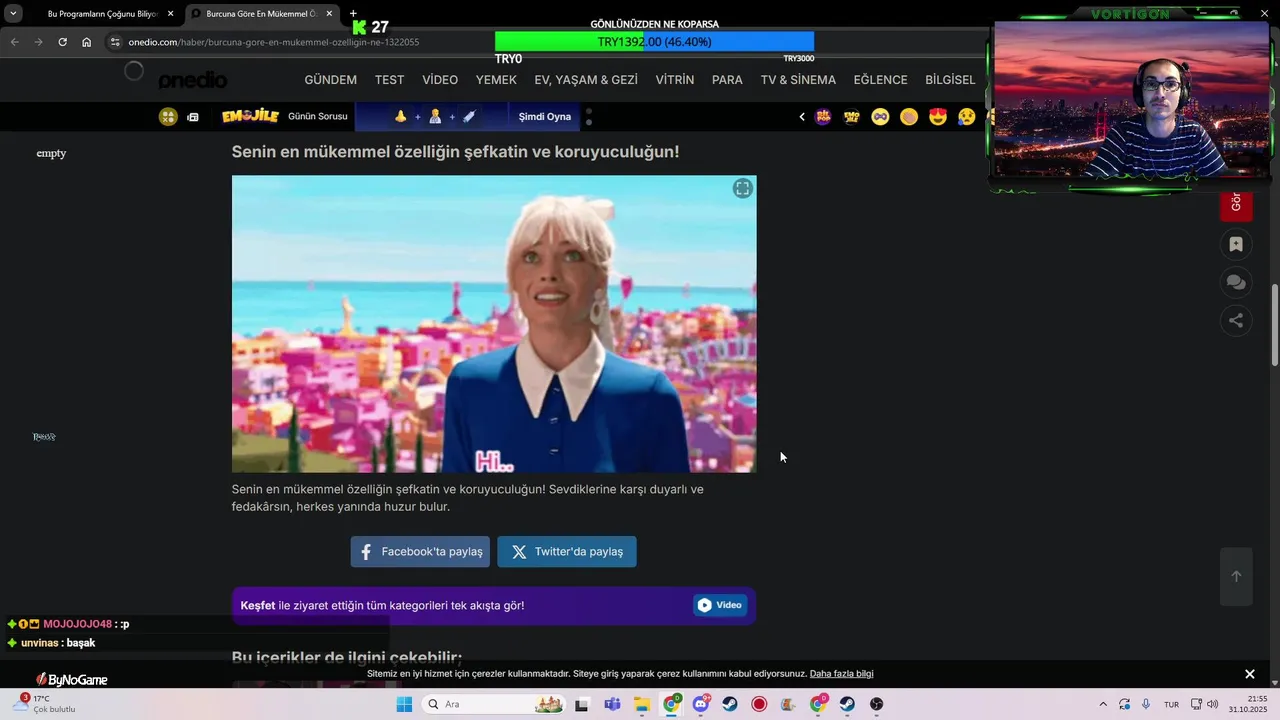1280x720 pixels.
Task: Click the taskbar search box 'Ara'
Action: (x=494, y=704)
